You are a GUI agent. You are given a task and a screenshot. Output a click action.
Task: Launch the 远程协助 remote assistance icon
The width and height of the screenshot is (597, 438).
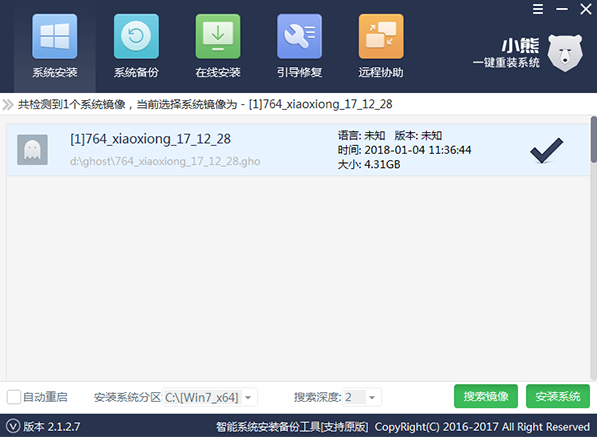[x=381, y=37]
